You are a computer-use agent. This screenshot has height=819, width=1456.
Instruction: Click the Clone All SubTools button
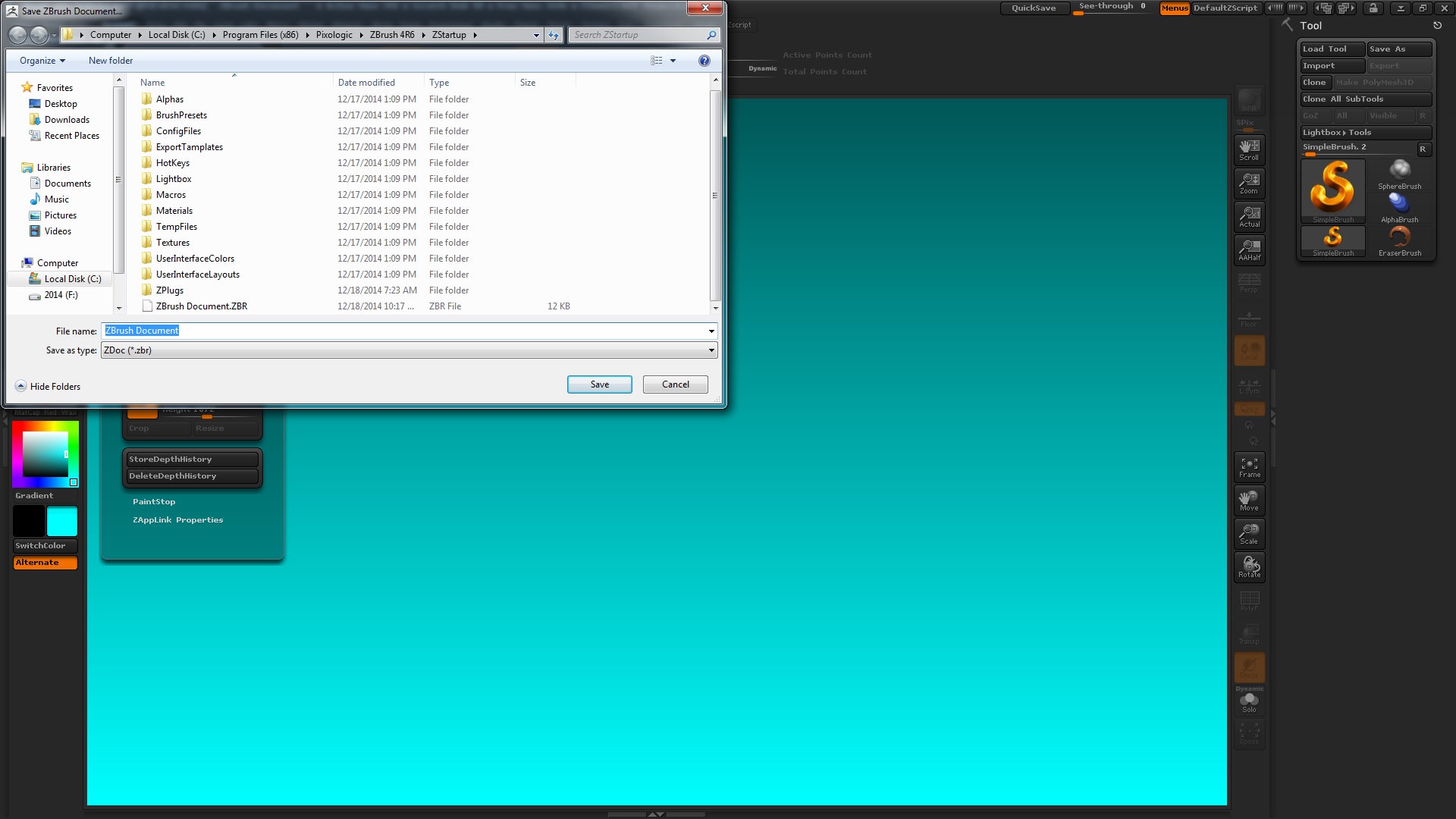[1366, 99]
